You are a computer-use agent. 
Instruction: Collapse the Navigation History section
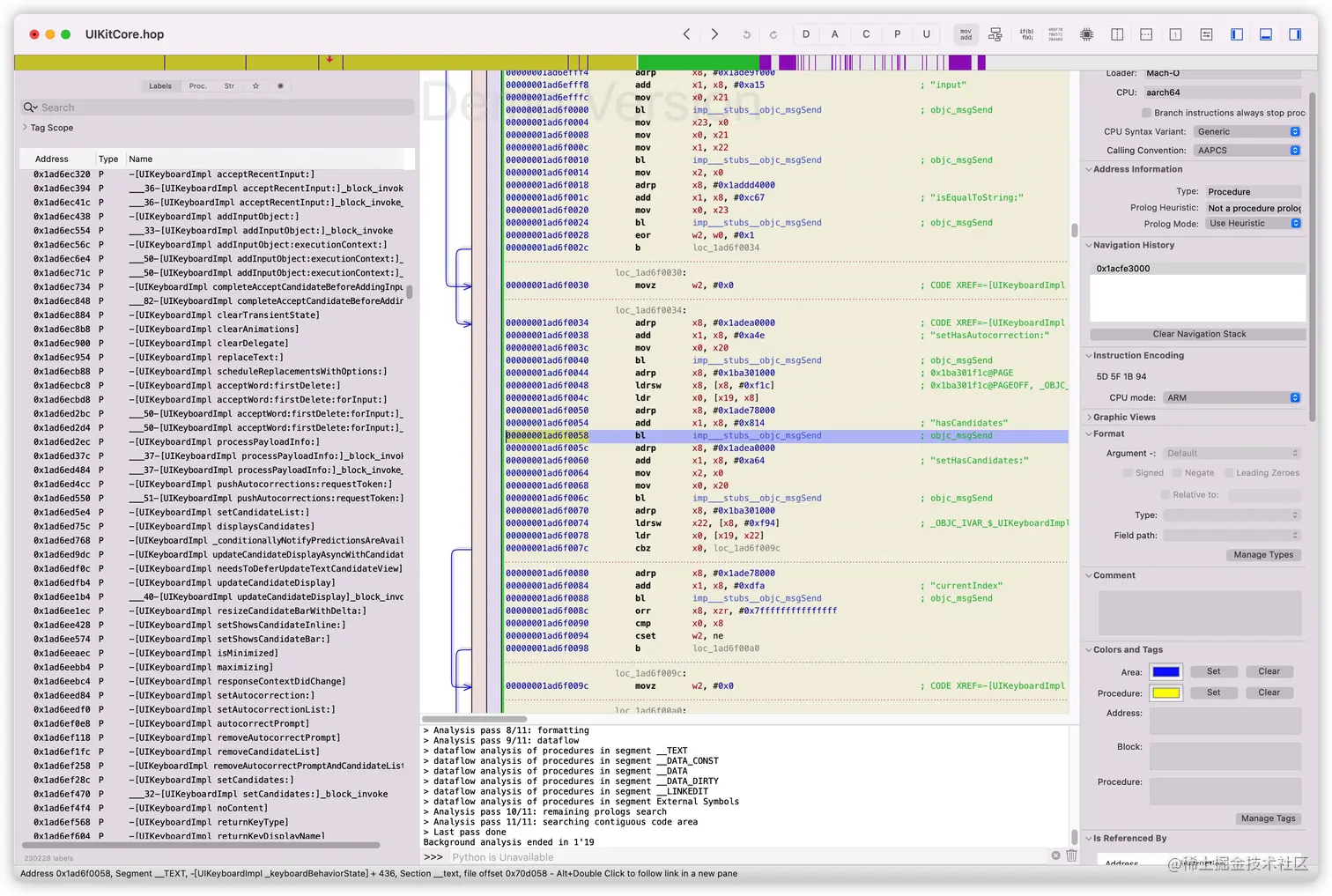coord(1089,246)
